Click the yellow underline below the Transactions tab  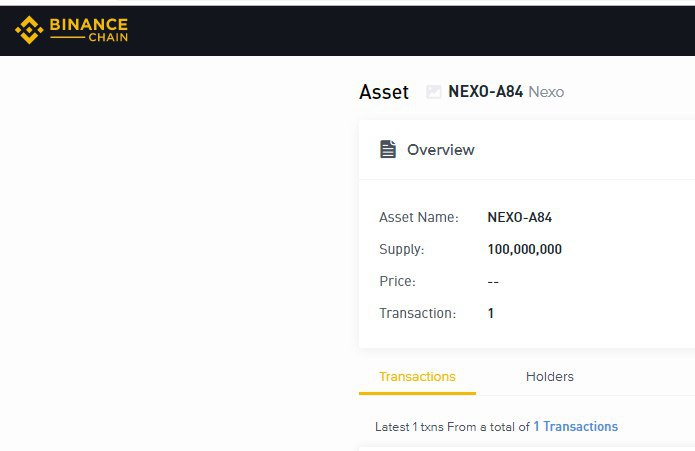(417, 393)
